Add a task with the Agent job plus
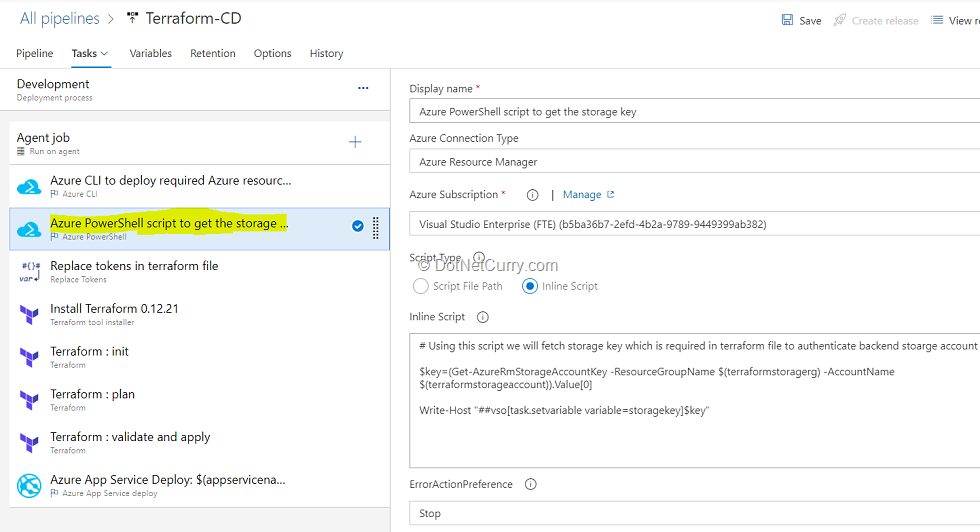 355,142
